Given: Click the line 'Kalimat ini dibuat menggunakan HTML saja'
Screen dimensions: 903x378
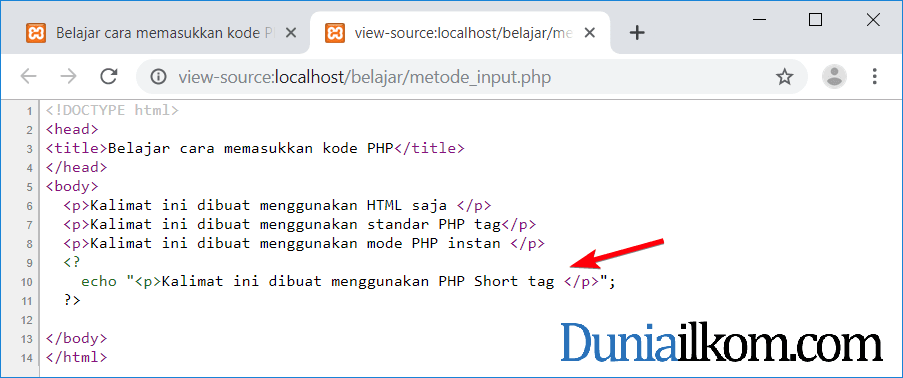Looking at the screenshot, I should tap(278, 205).
